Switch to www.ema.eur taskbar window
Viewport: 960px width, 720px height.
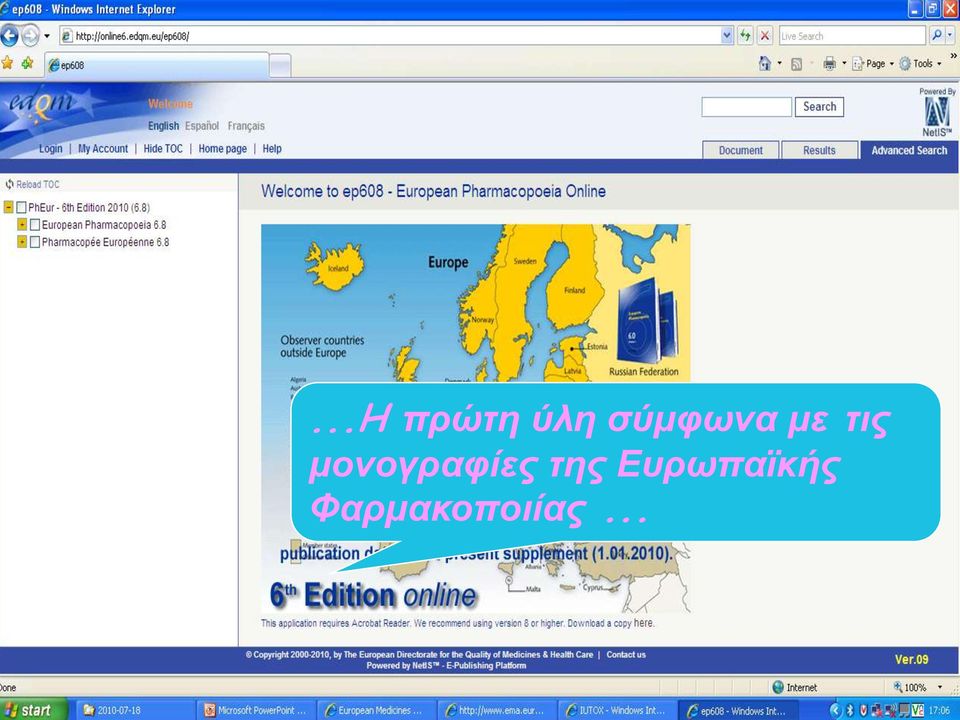[498, 710]
